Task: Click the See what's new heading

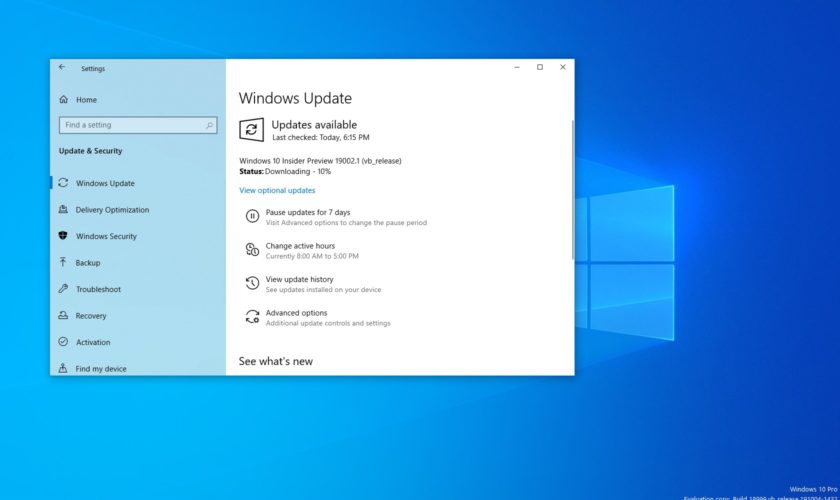Action: click(276, 361)
